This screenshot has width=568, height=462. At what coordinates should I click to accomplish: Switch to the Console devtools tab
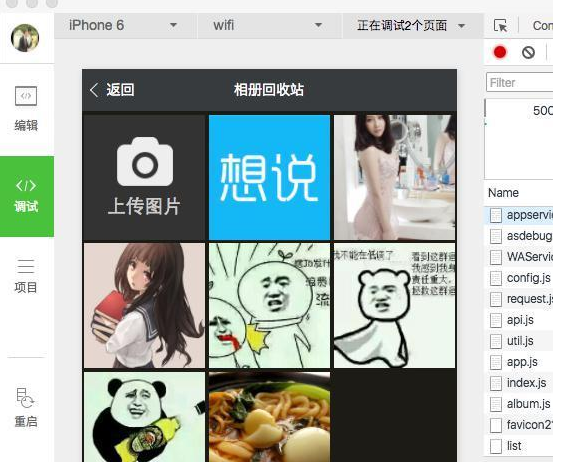(542, 26)
